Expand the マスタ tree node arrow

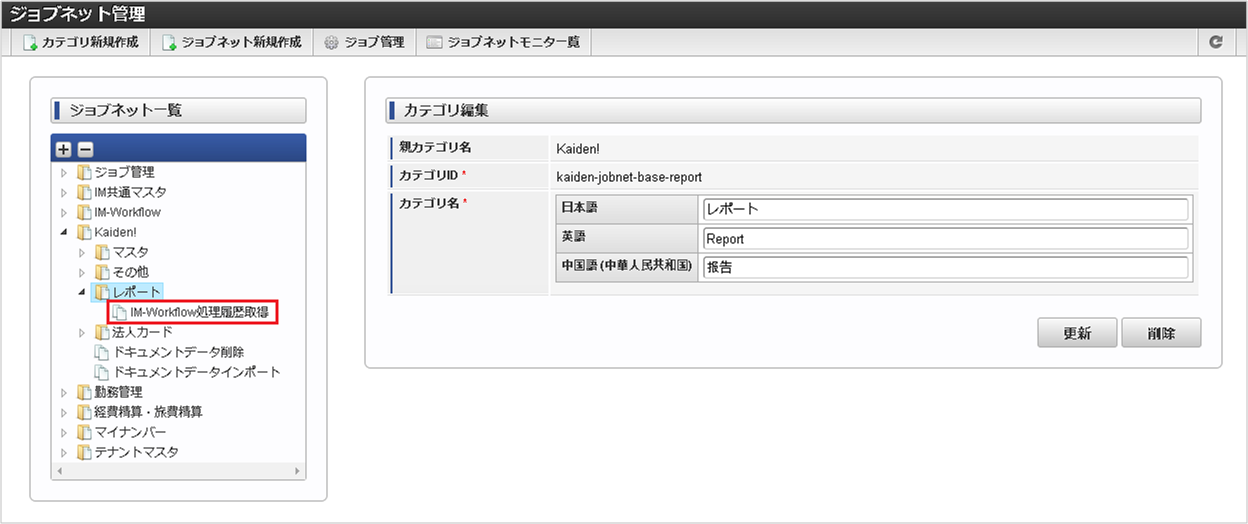point(83,252)
